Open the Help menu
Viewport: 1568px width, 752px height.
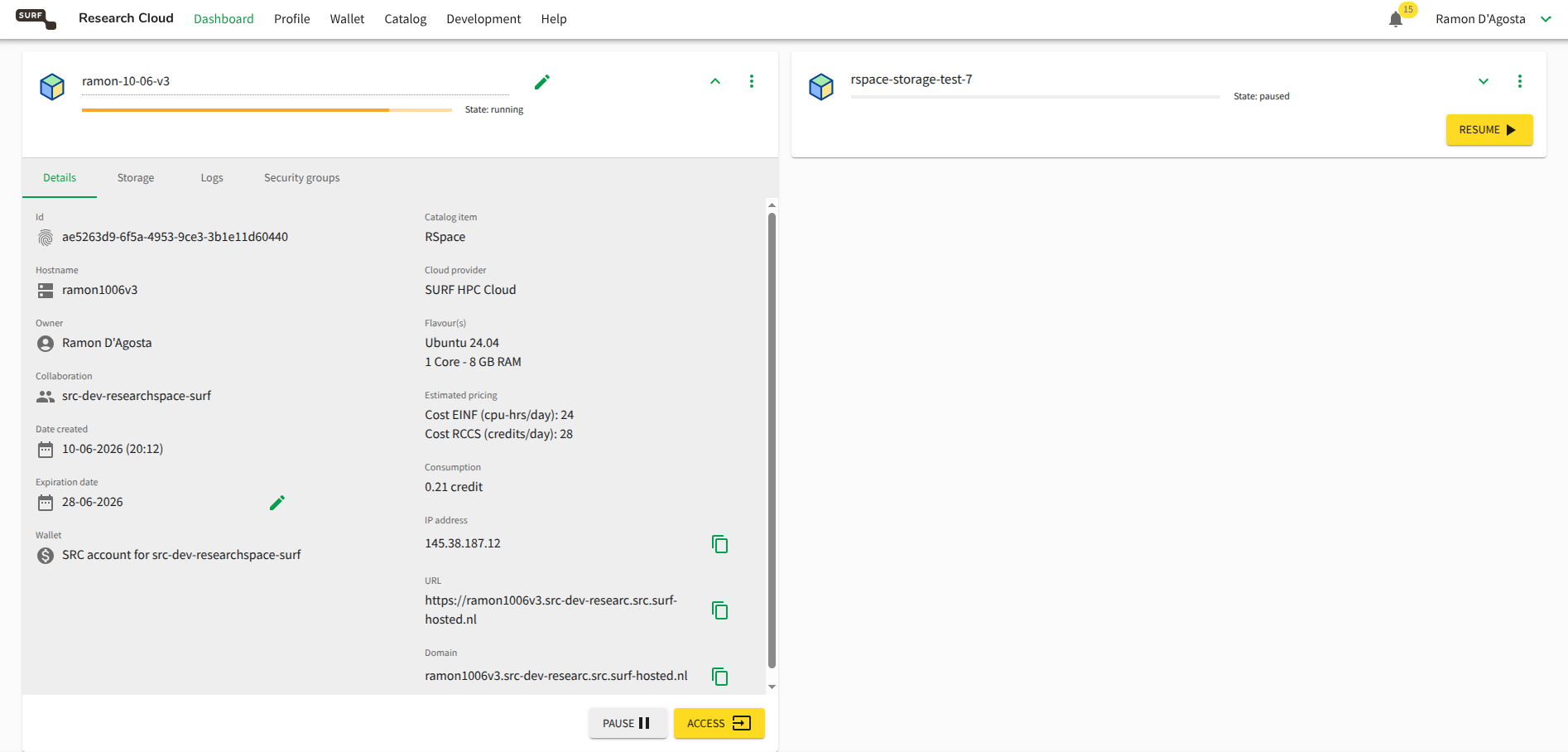(x=554, y=19)
